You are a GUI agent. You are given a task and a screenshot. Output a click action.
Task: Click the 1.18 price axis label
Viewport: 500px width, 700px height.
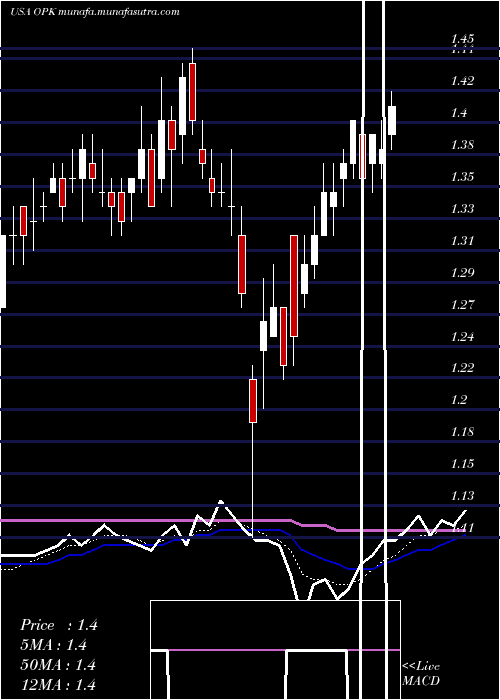click(462, 432)
